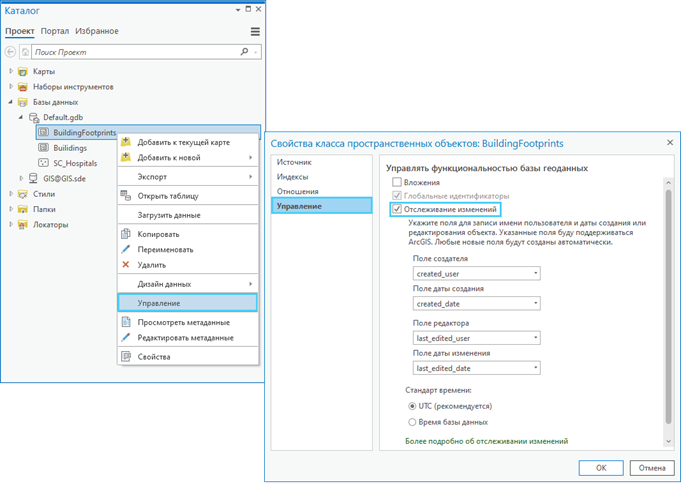Click the Локаторы folder icon
Image resolution: width=681 pixels, height=484 pixels.
pyautogui.click(x=23, y=225)
